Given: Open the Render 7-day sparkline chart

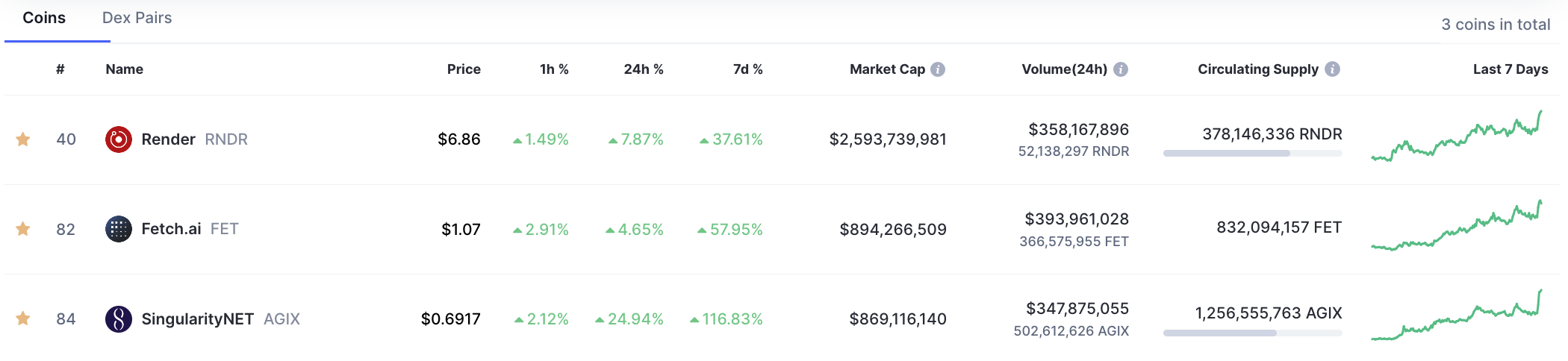Looking at the screenshot, I should coord(1456,138).
